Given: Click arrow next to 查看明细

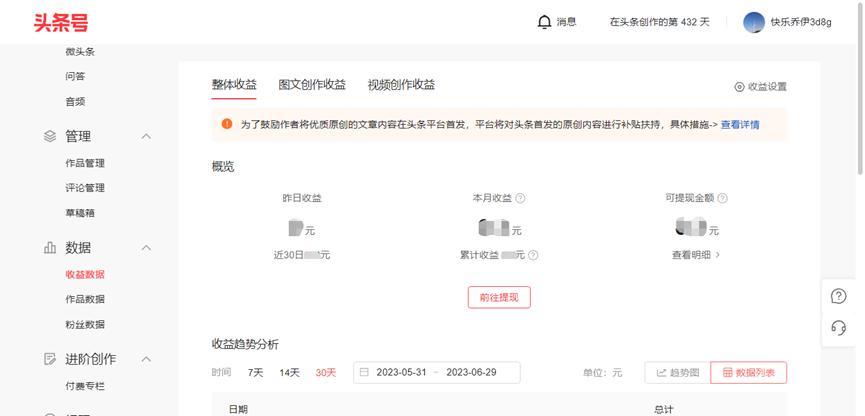Looking at the screenshot, I should pos(717,255).
